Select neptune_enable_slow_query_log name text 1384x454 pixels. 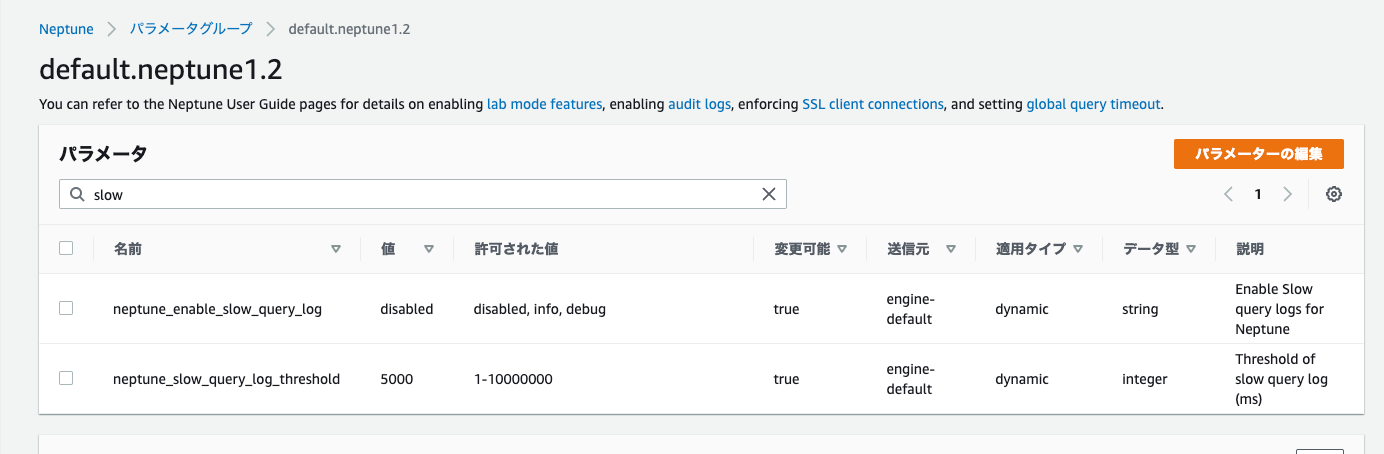[218, 309]
